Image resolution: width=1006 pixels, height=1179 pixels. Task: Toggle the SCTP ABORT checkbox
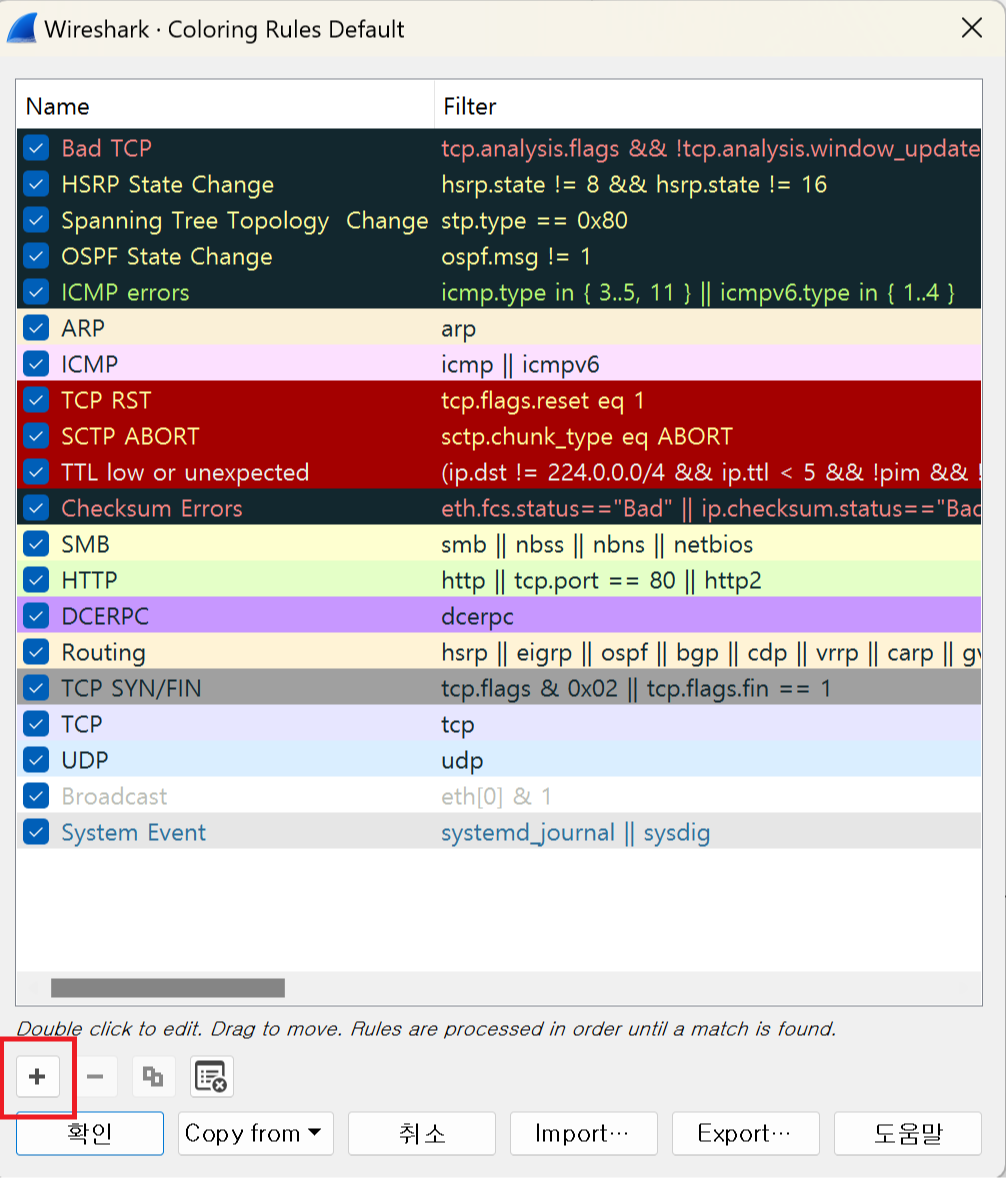pyautogui.click(x=36, y=436)
